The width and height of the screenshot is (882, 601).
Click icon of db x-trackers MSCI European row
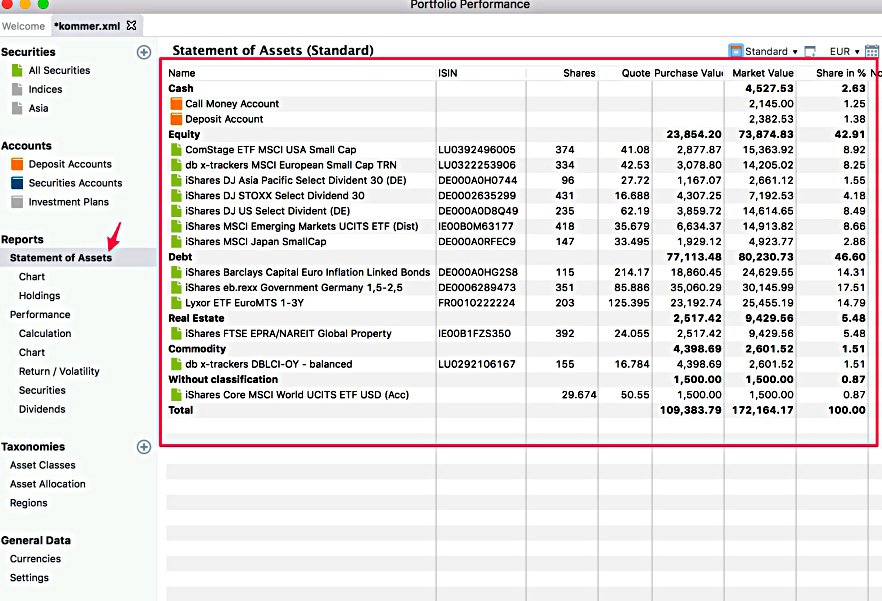pos(176,165)
